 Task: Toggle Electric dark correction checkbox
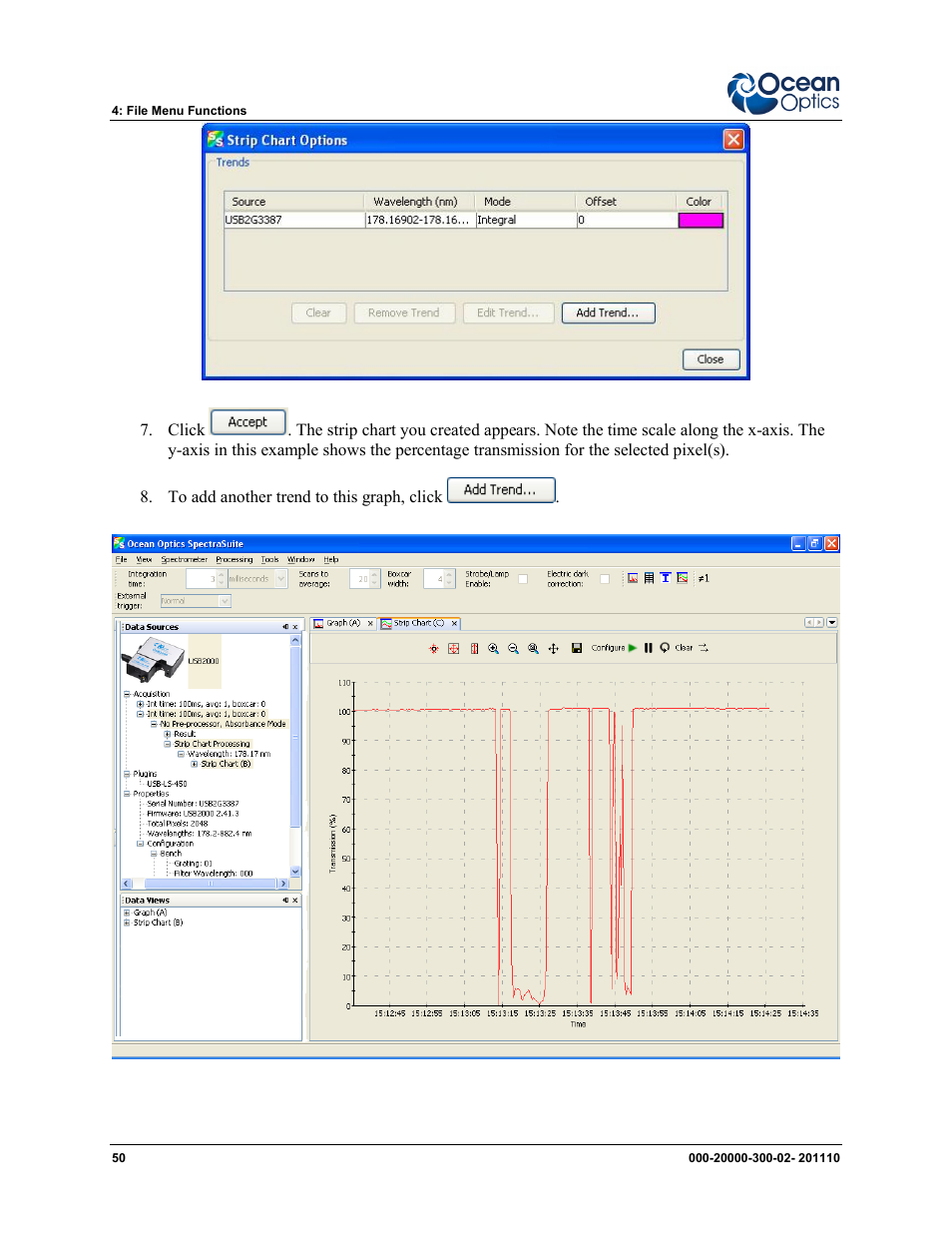click(x=605, y=579)
